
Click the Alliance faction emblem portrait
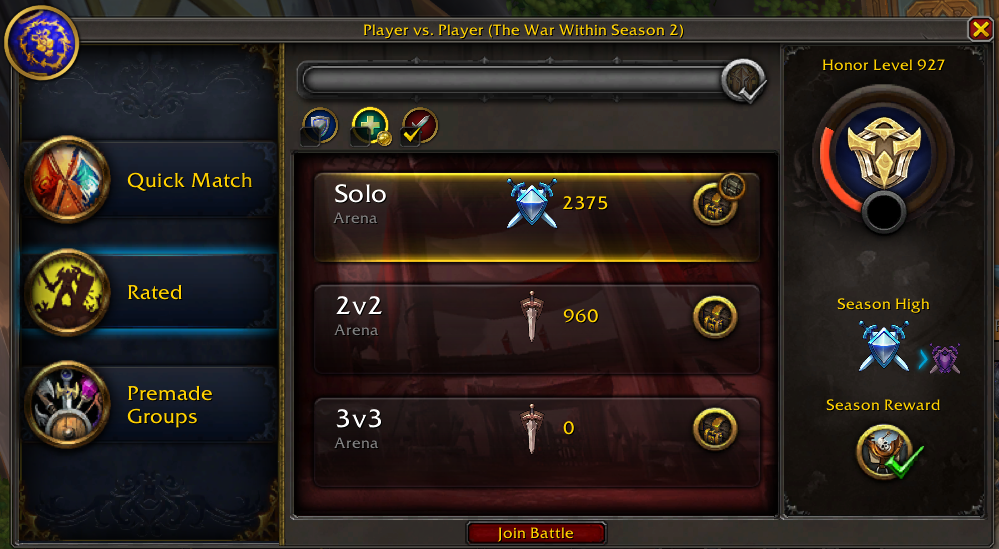[x=41, y=43]
